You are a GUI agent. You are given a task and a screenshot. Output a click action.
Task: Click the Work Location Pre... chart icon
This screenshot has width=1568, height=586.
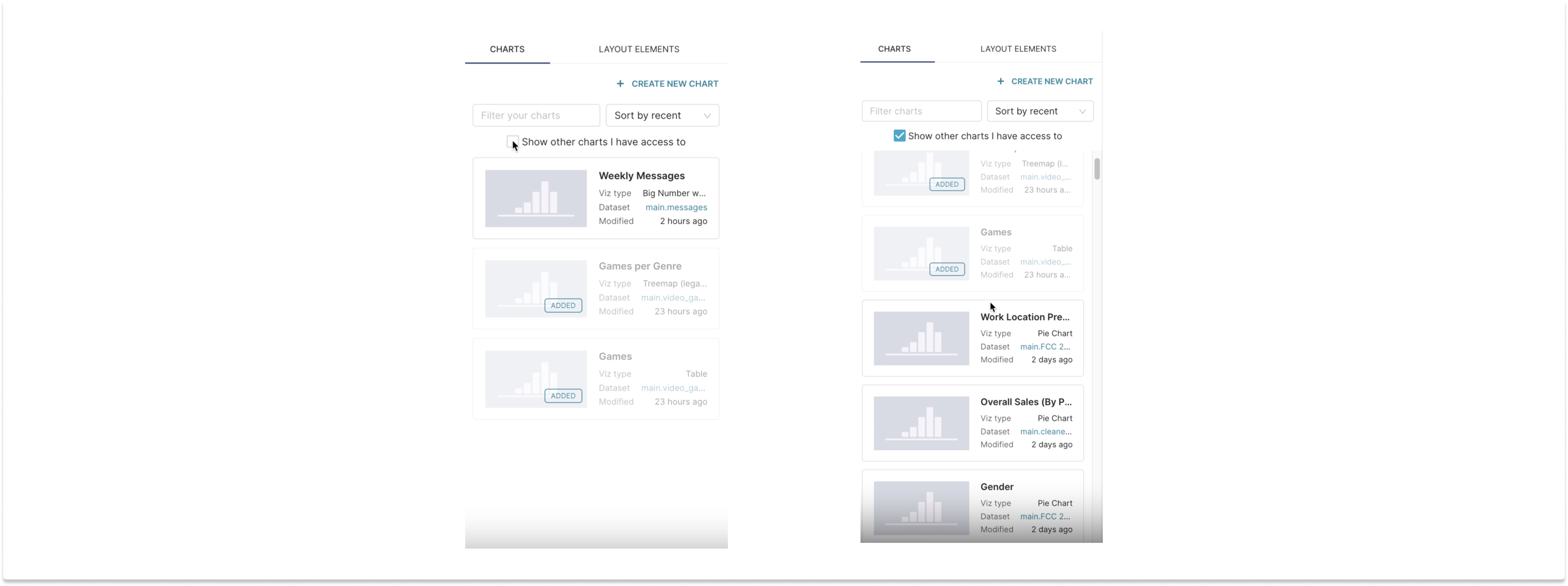tap(916, 338)
